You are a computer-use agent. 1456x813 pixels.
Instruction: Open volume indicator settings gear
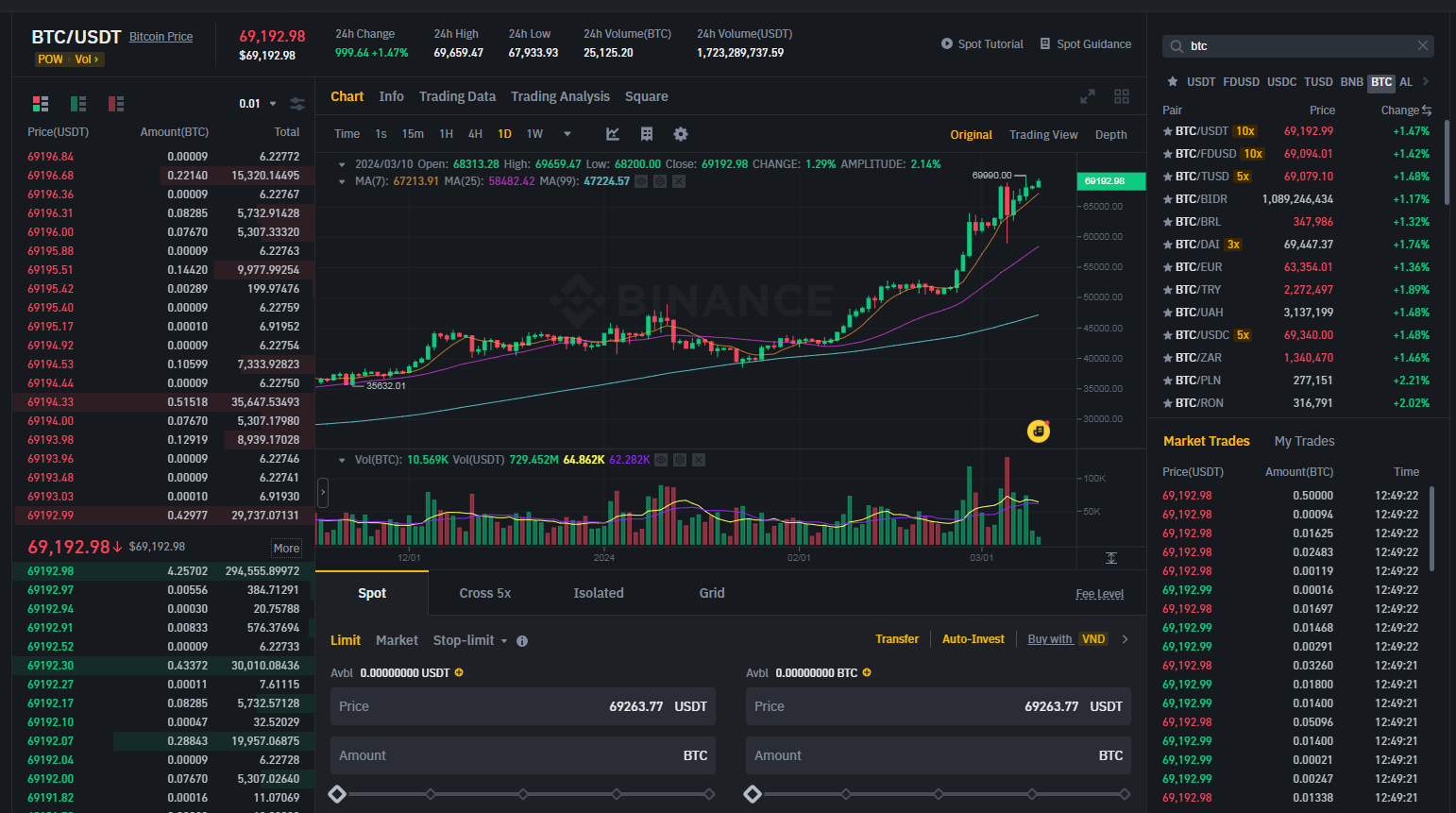pyautogui.click(x=680, y=460)
